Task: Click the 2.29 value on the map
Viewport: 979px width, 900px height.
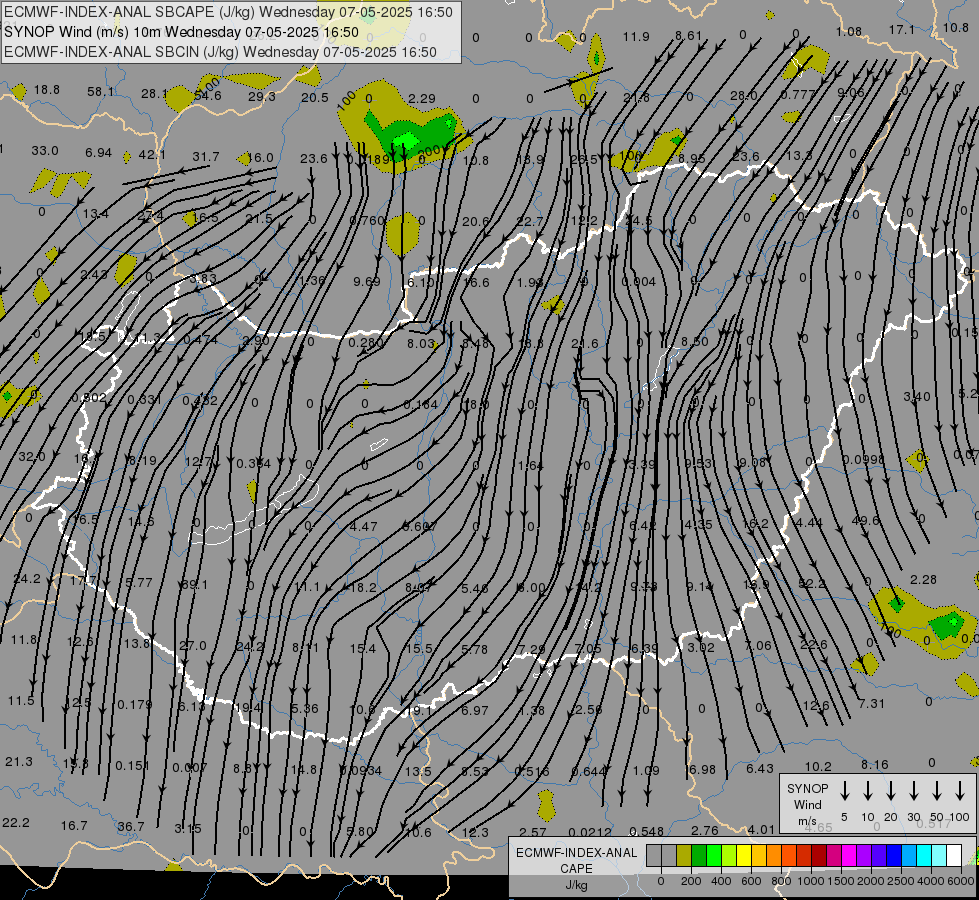Action: pyautogui.click(x=421, y=98)
